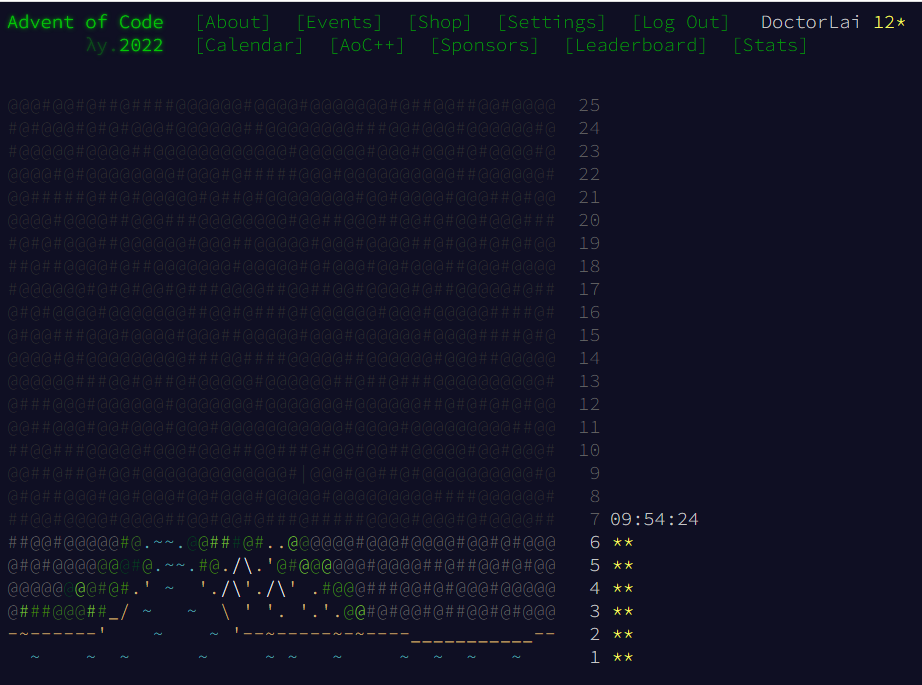
Task: Click the locked day 9 number
Action: point(594,473)
